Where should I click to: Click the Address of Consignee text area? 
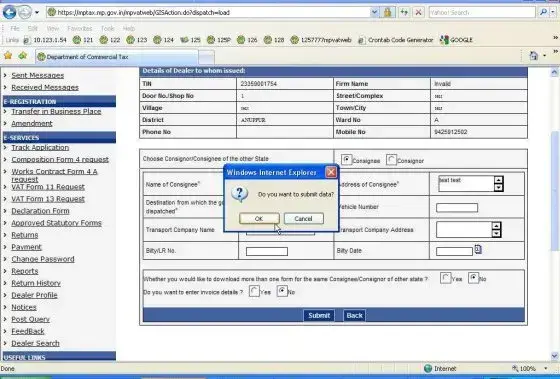(x=466, y=184)
